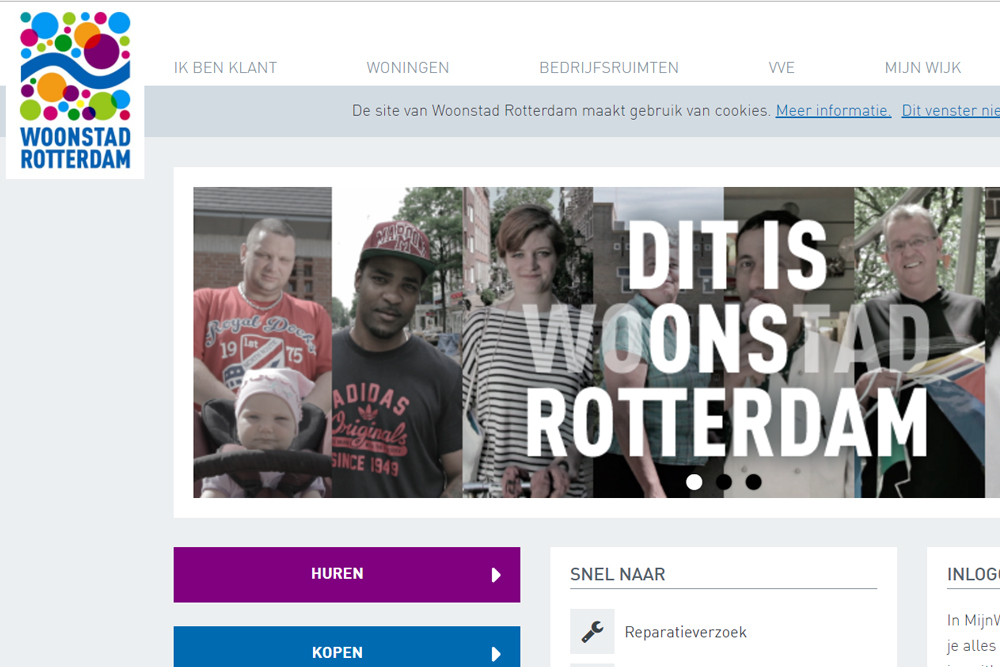The image size is (1000, 667).
Task: Follow the Meer informatie cookie link
Action: tap(833, 111)
